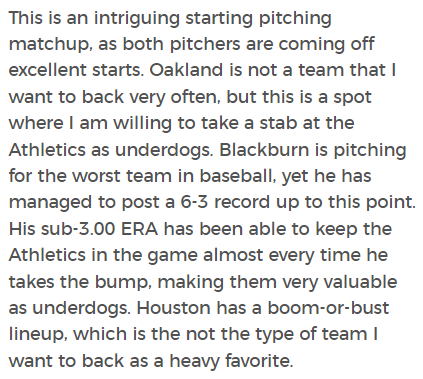423x379 pixels.
Task: Click the word "baseball"
Action: click(x=236, y=176)
